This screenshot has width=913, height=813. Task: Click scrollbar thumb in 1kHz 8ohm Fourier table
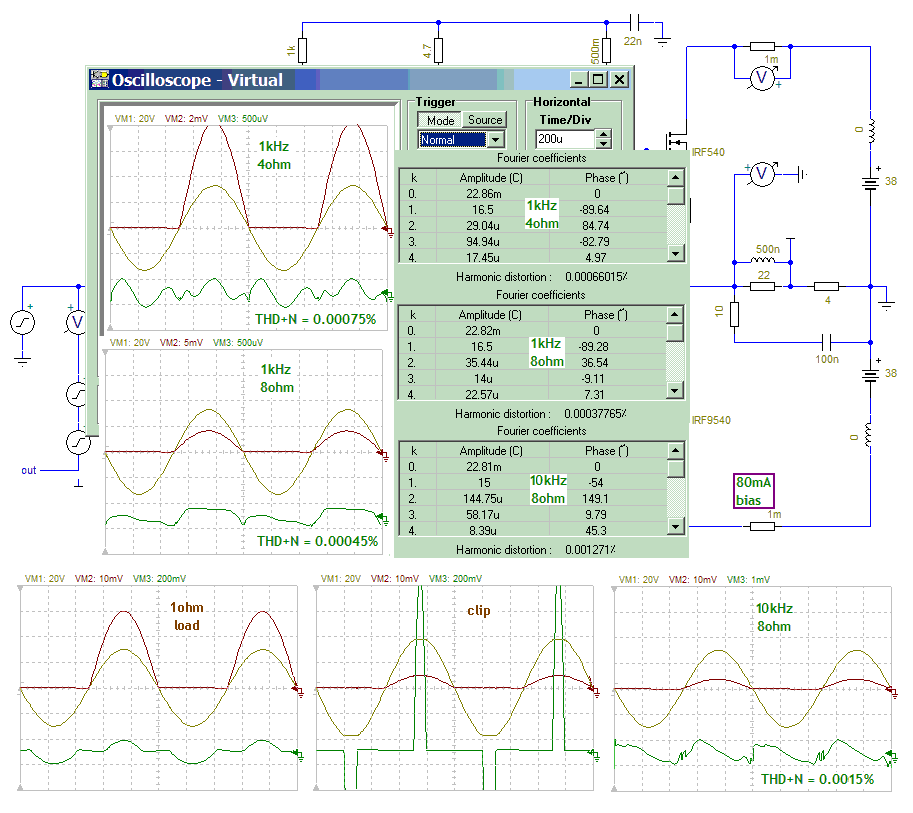tap(674, 333)
